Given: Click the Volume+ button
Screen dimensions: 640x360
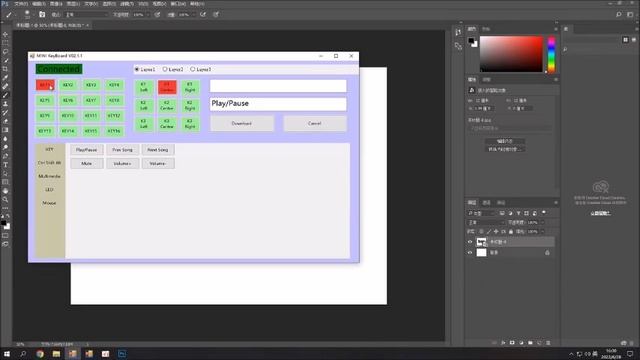Looking at the screenshot, I should pos(122,164).
